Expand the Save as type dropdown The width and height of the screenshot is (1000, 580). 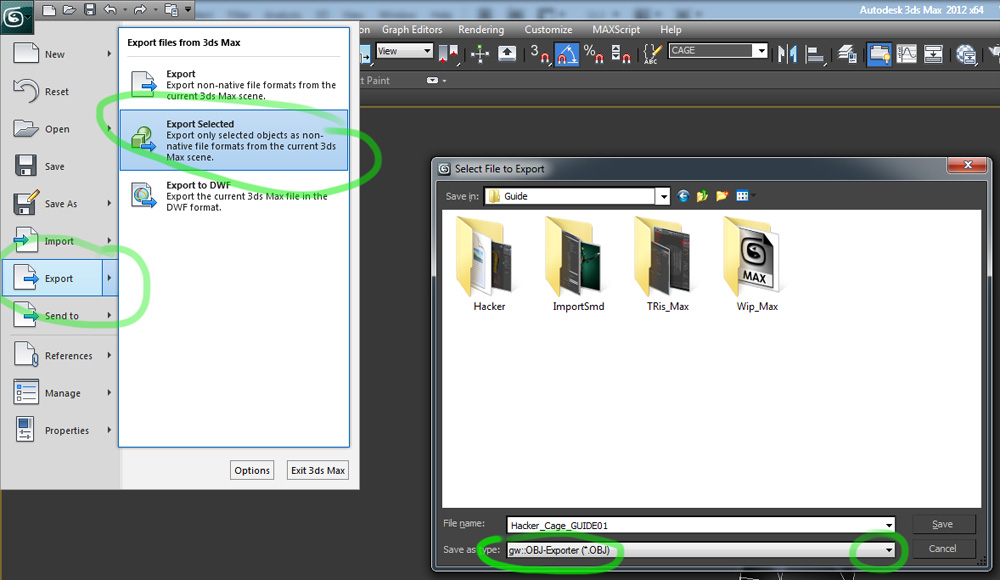coord(888,550)
